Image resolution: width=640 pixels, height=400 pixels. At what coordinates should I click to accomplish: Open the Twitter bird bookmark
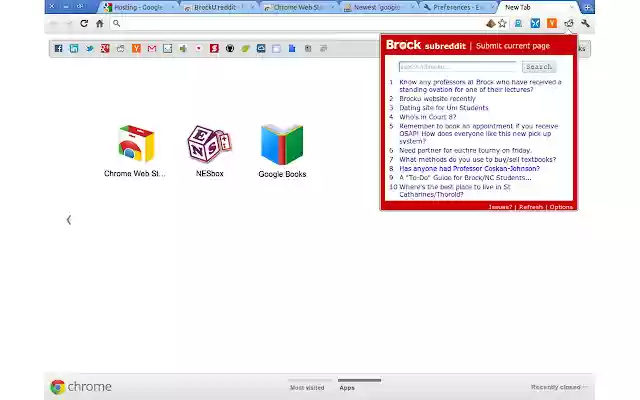pos(89,49)
